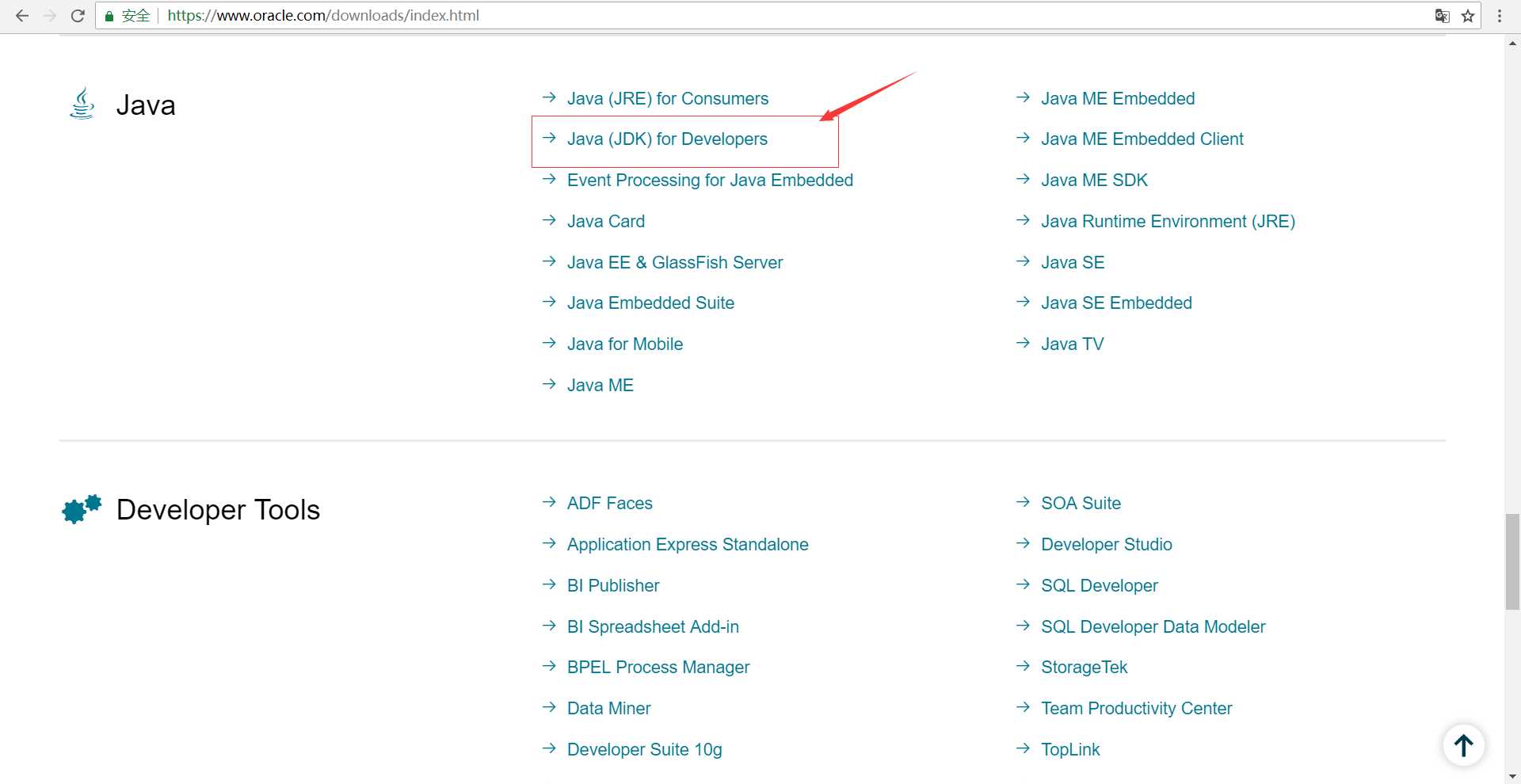Click the green secure padlock icon

tap(109, 16)
